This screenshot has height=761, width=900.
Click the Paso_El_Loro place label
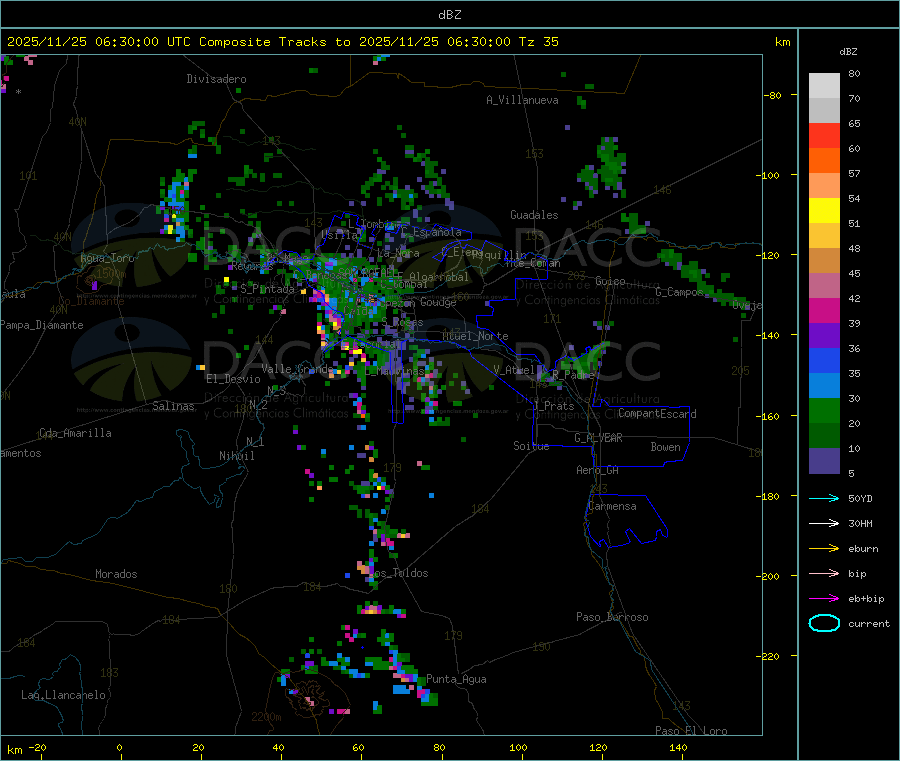[x=691, y=731]
